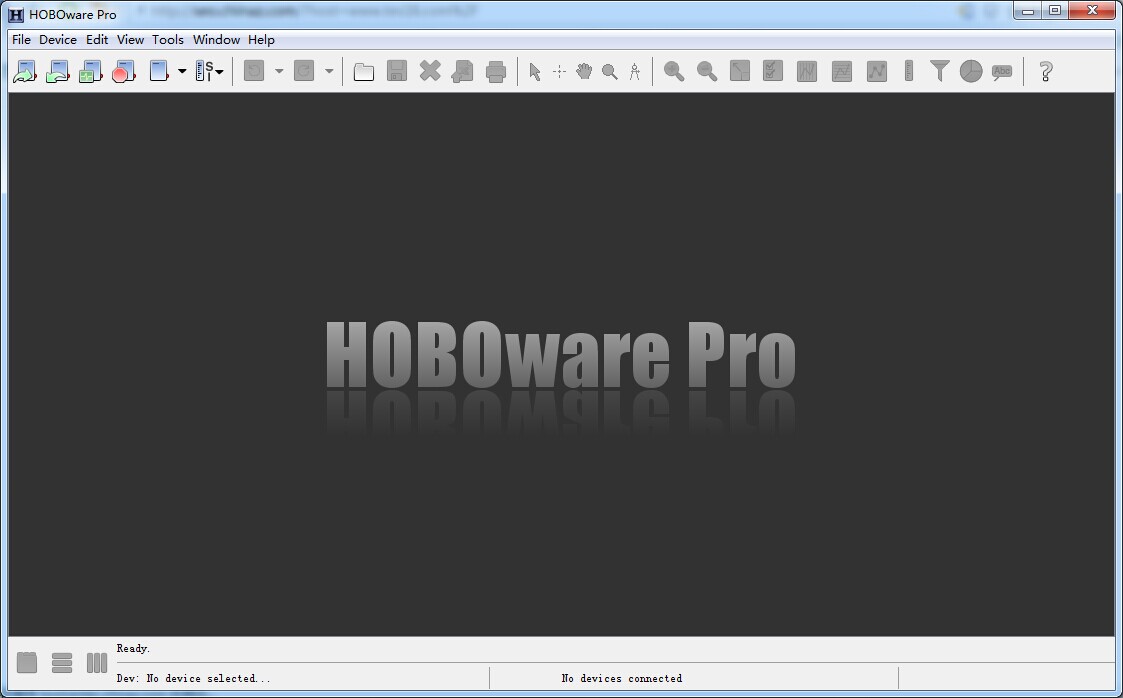1123x698 pixels.
Task: Expand the Select Device dropdown arrow
Action: 182,71
